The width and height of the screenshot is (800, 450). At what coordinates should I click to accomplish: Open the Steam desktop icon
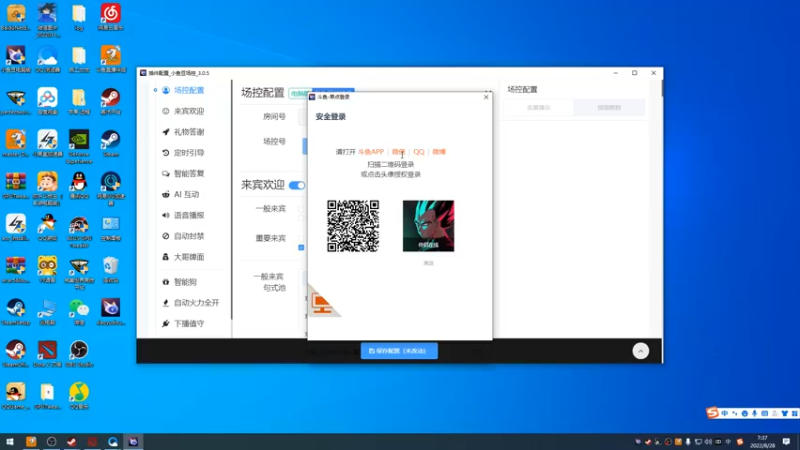click(x=111, y=143)
